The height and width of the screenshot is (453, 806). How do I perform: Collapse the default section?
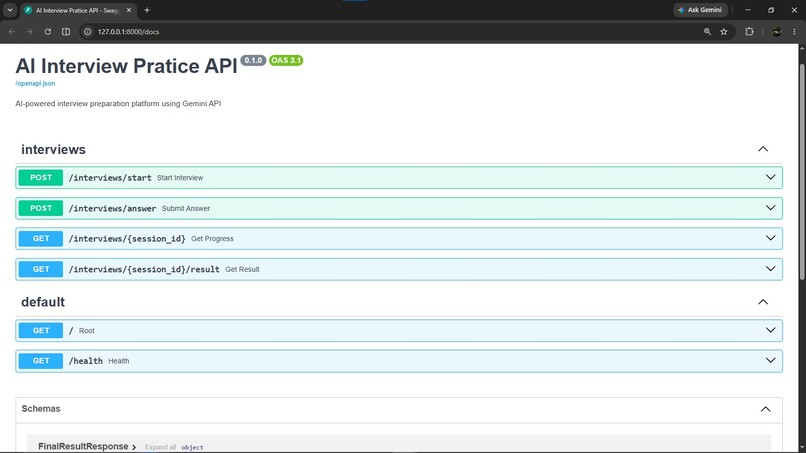click(763, 302)
